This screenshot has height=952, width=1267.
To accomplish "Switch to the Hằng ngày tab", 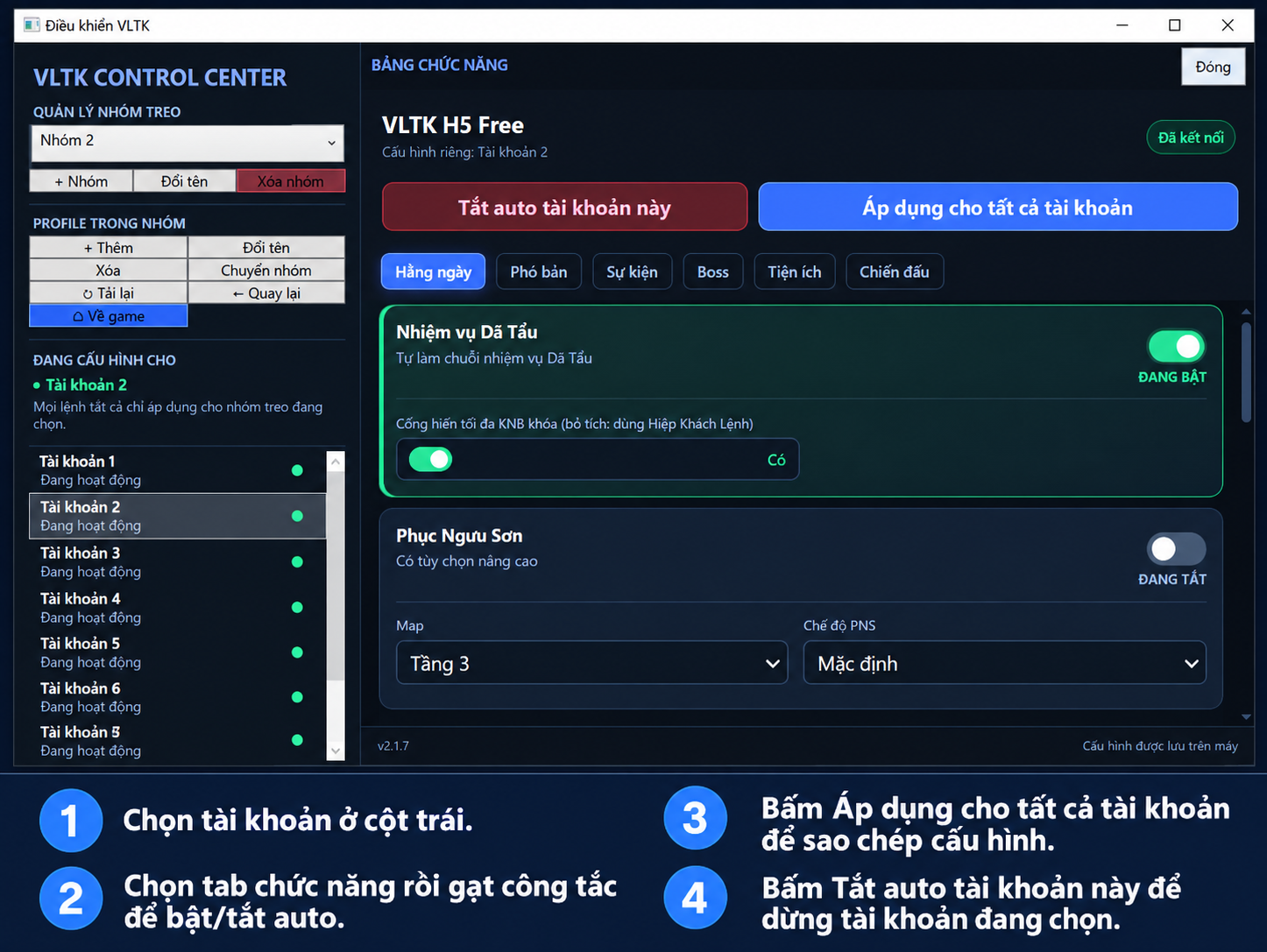I will 433,271.
